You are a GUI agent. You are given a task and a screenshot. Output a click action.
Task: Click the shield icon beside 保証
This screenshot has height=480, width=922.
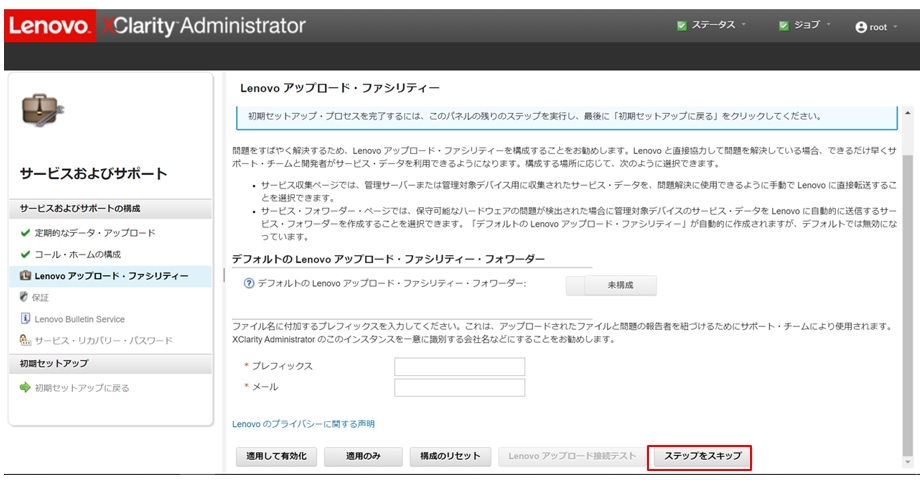click(x=25, y=297)
